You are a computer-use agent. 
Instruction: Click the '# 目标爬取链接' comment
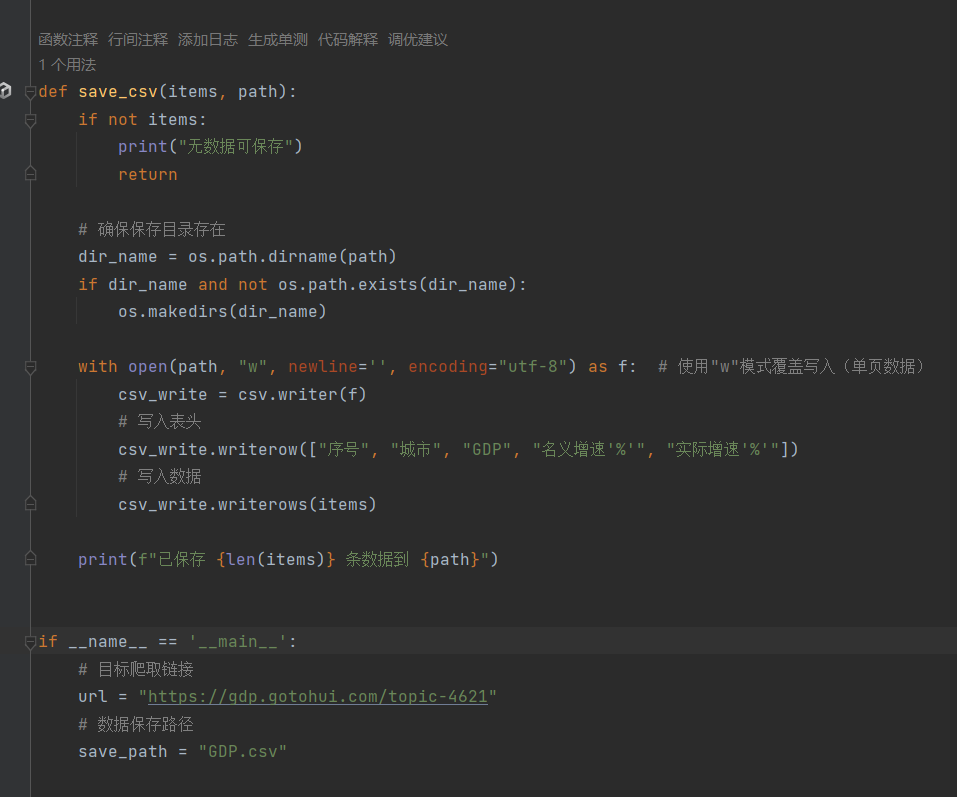[x=136, y=669]
